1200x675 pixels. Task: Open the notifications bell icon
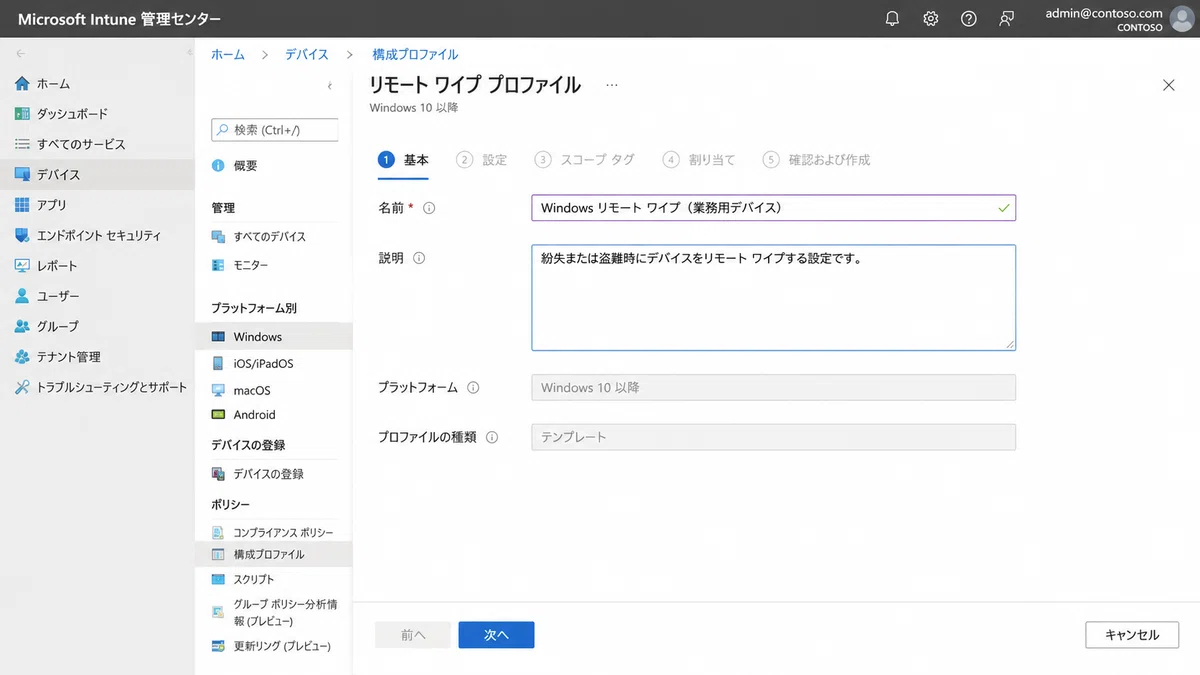click(x=892, y=19)
